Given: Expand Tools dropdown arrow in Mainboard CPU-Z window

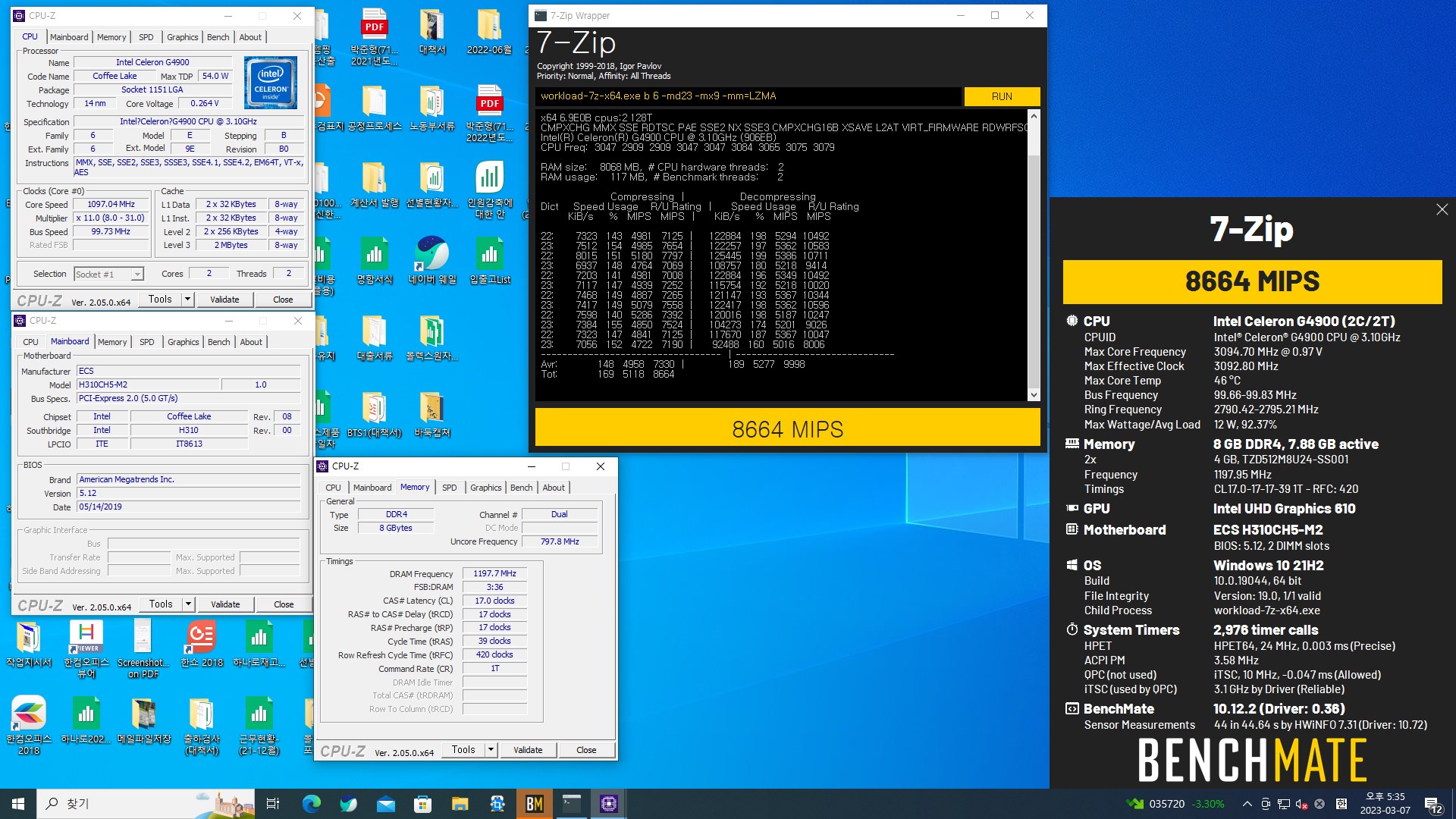Looking at the screenshot, I should coord(188,604).
